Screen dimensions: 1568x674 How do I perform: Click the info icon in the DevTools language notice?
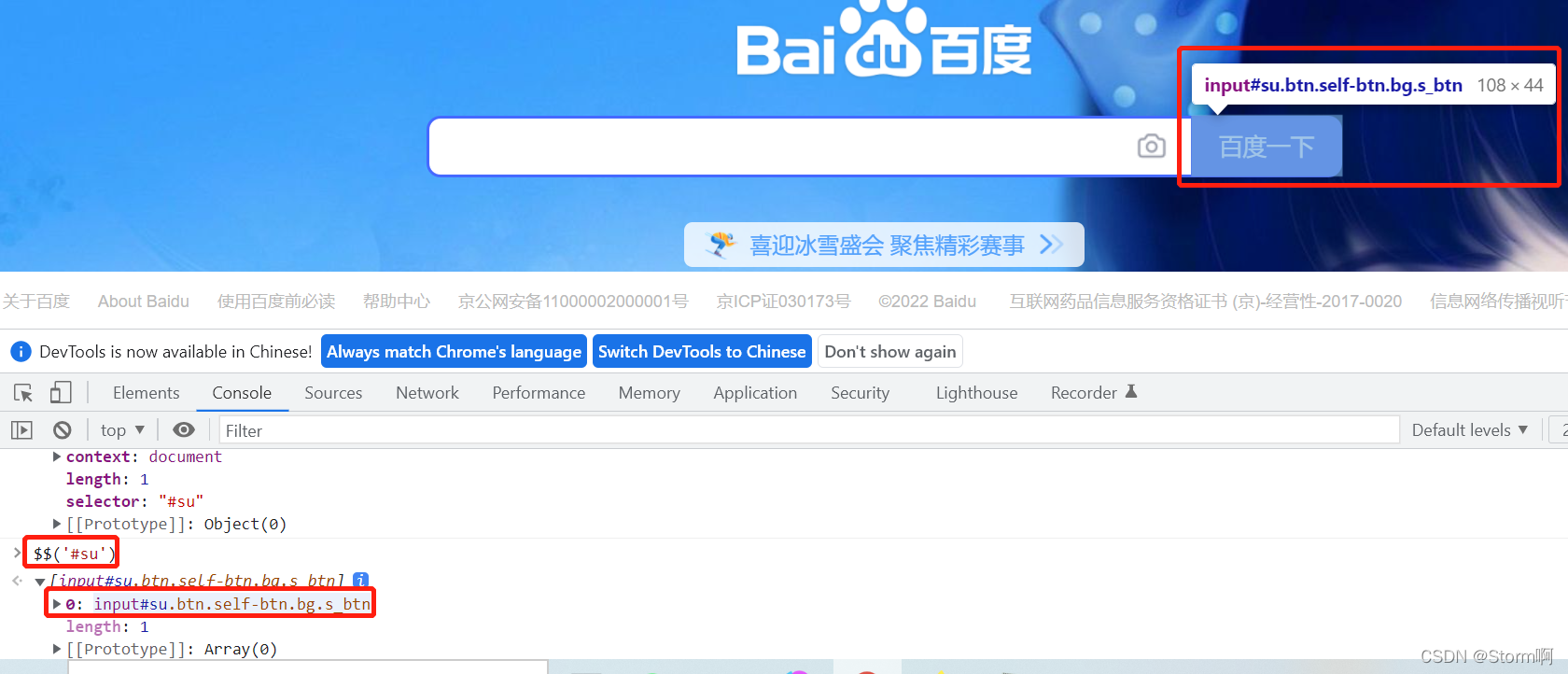pos(21,352)
